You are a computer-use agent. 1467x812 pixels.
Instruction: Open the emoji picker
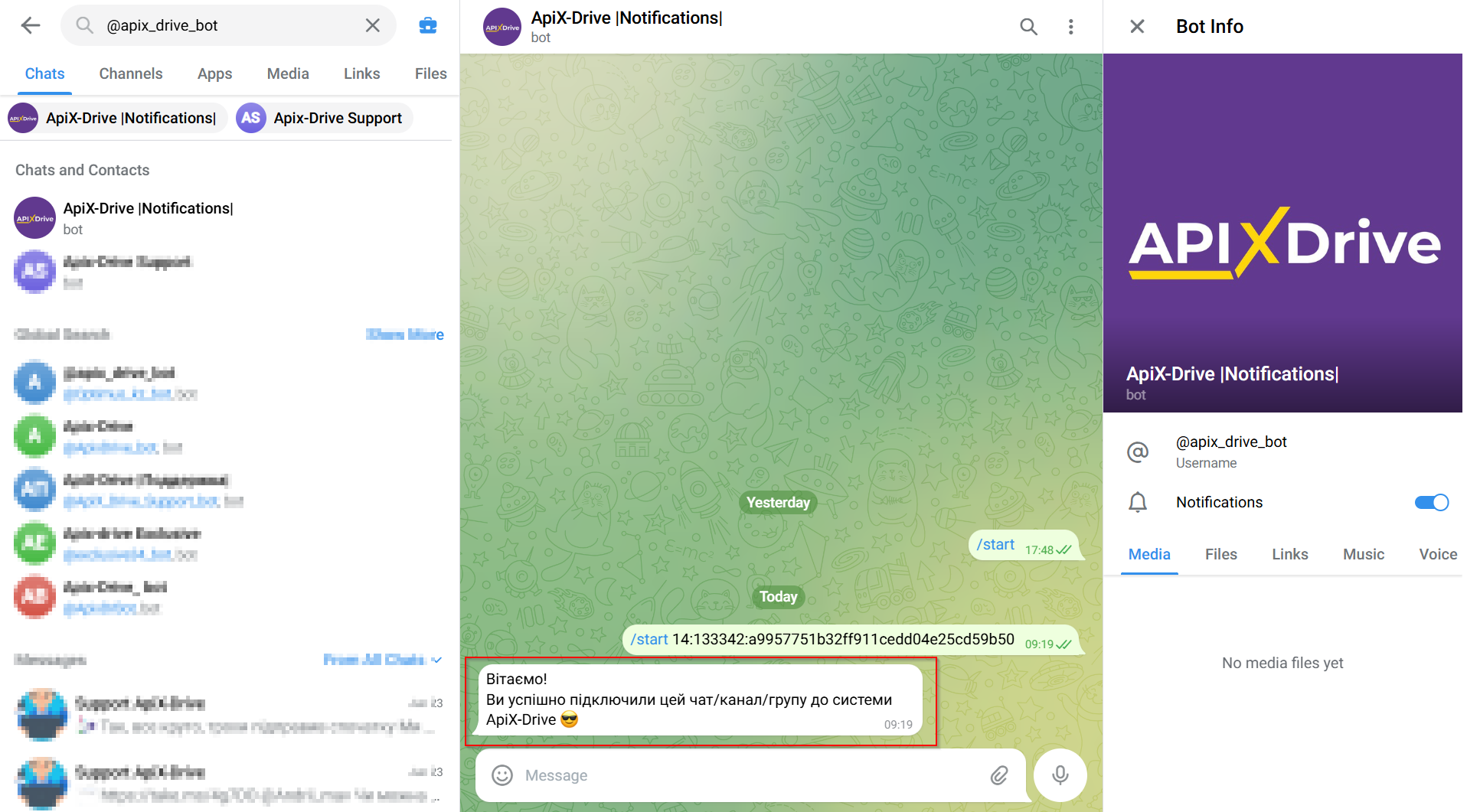pos(502,775)
